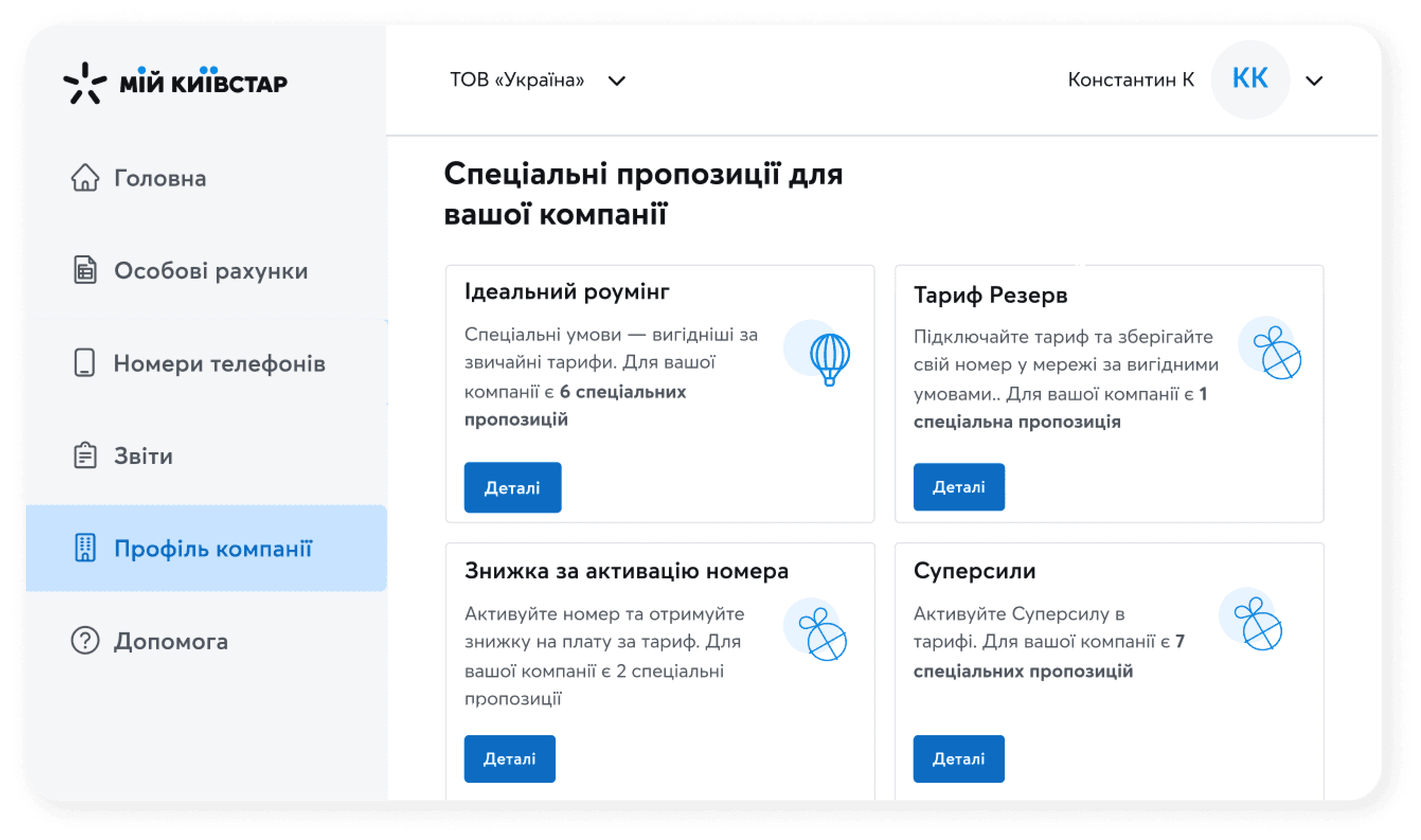Expand the ТОВ «Україна» company chevron
The image size is (1421, 840).
pyautogui.click(x=617, y=81)
